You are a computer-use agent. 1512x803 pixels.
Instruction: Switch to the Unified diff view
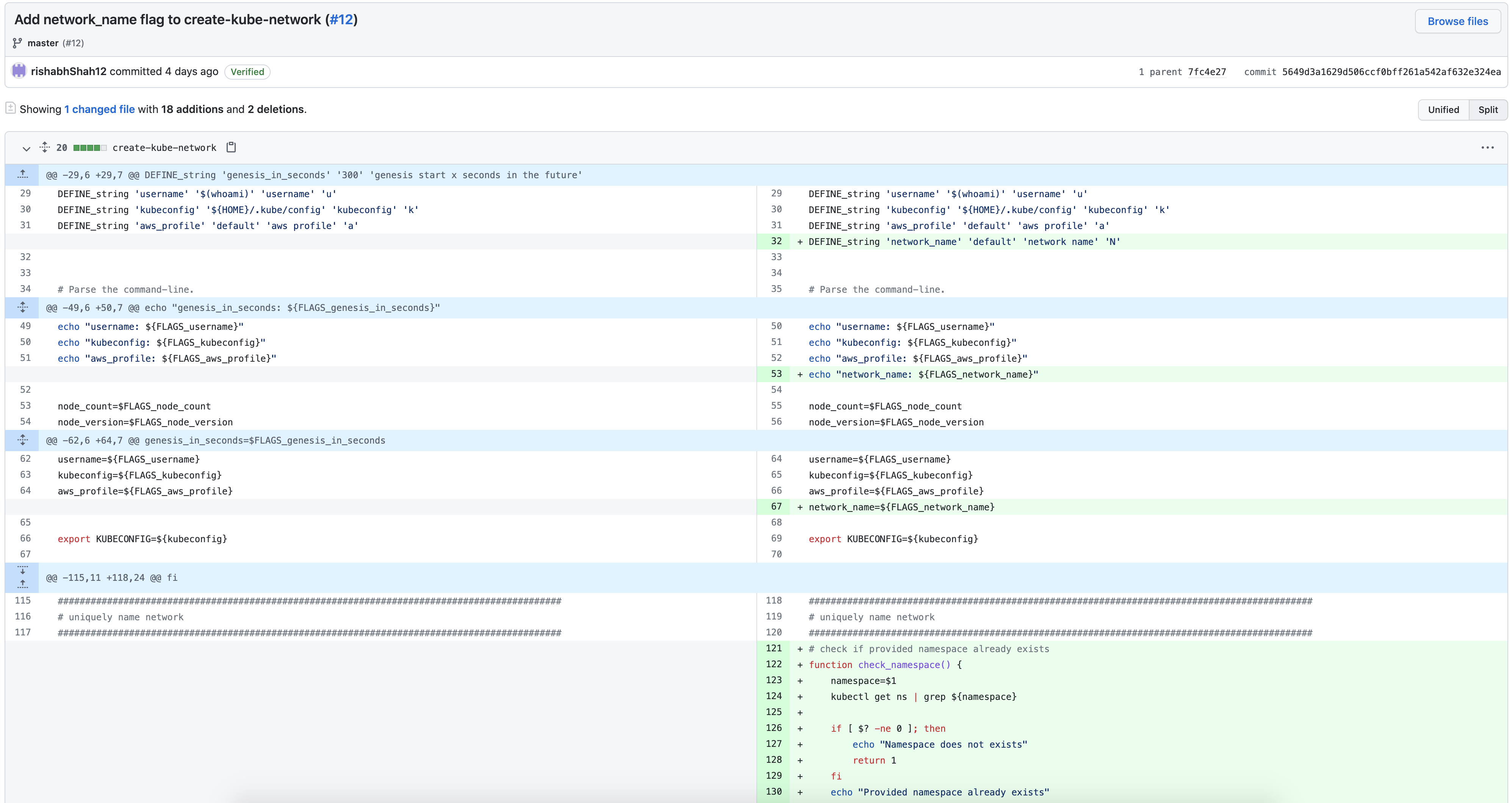(x=1443, y=110)
